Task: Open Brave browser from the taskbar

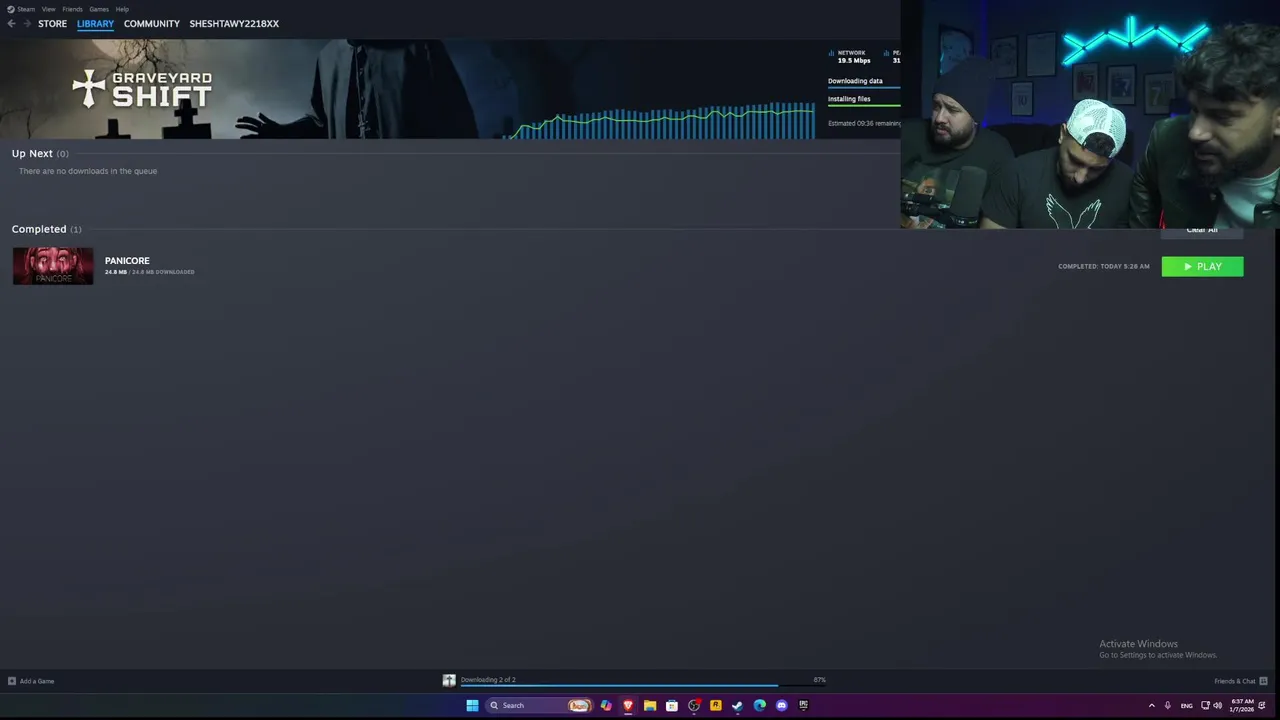Action: [x=628, y=705]
